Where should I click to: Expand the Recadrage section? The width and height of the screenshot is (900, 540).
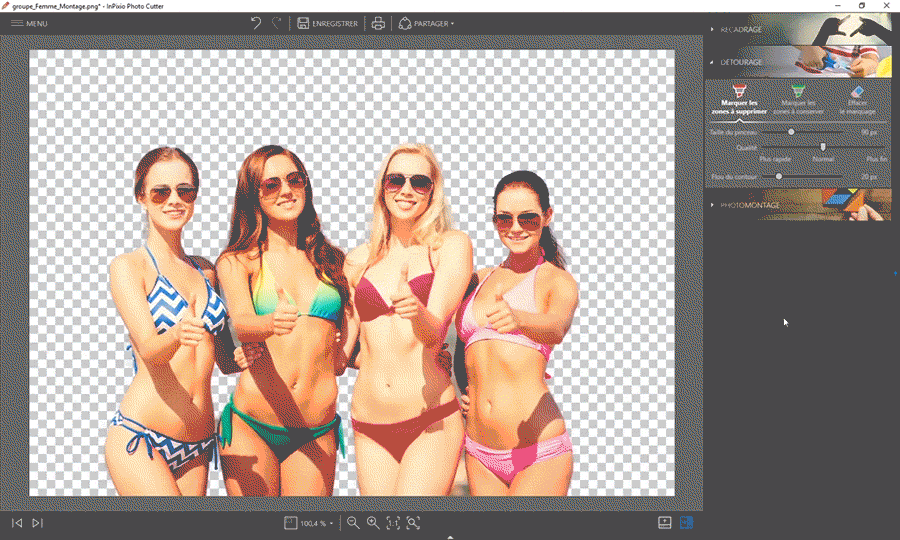pos(740,29)
